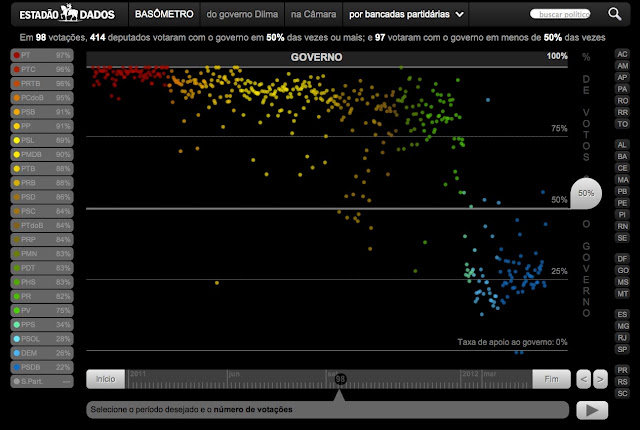Step to next vote with right arrow
This screenshot has height=430, width=640.
point(600,379)
